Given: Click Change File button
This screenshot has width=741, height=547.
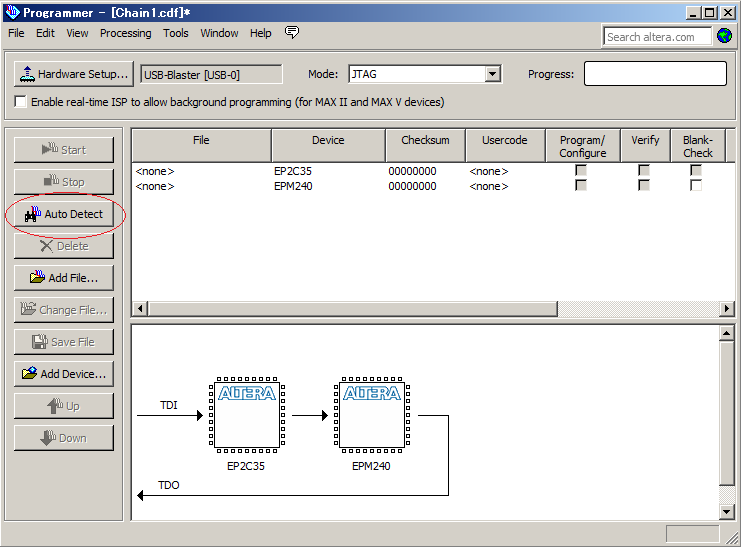Looking at the screenshot, I should [x=64, y=310].
